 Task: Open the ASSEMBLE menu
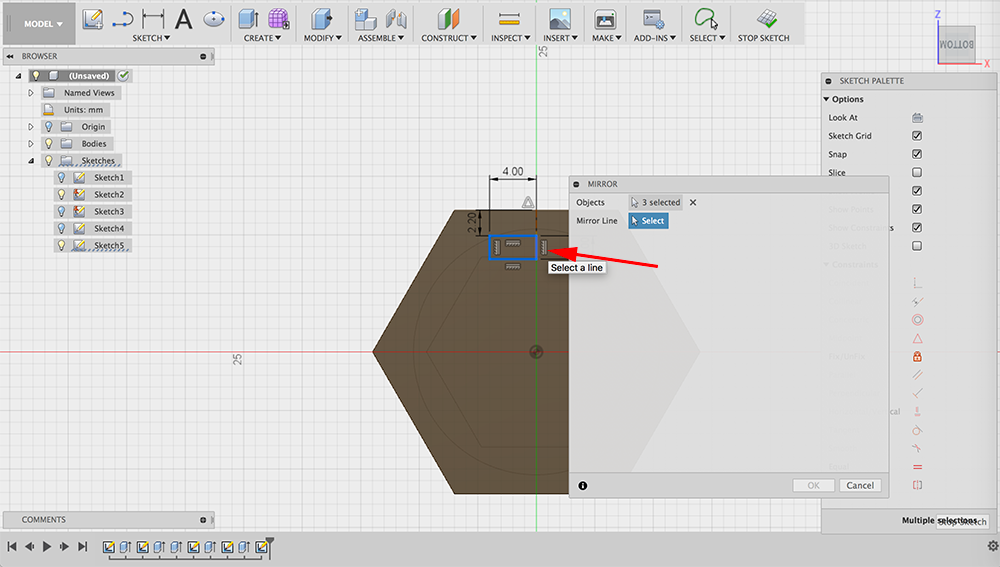pos(381,38)
